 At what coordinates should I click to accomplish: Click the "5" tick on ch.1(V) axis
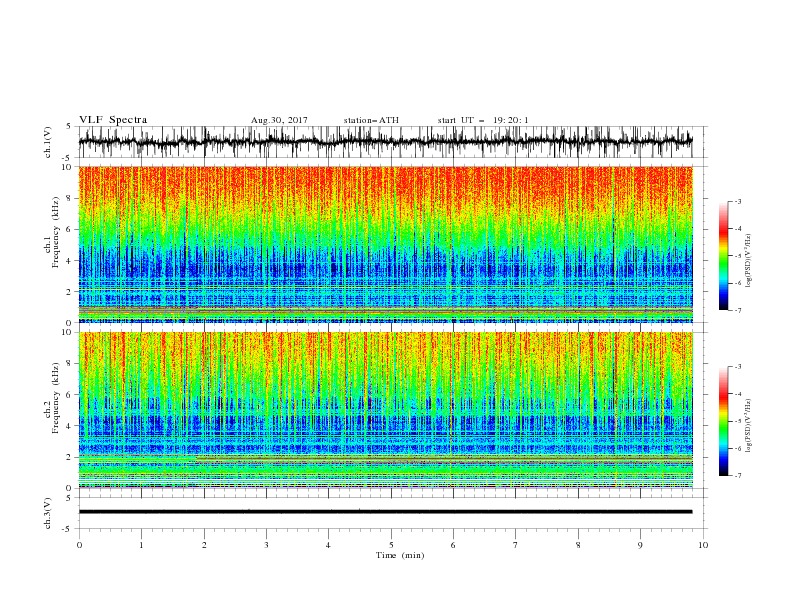click(69, 127)
